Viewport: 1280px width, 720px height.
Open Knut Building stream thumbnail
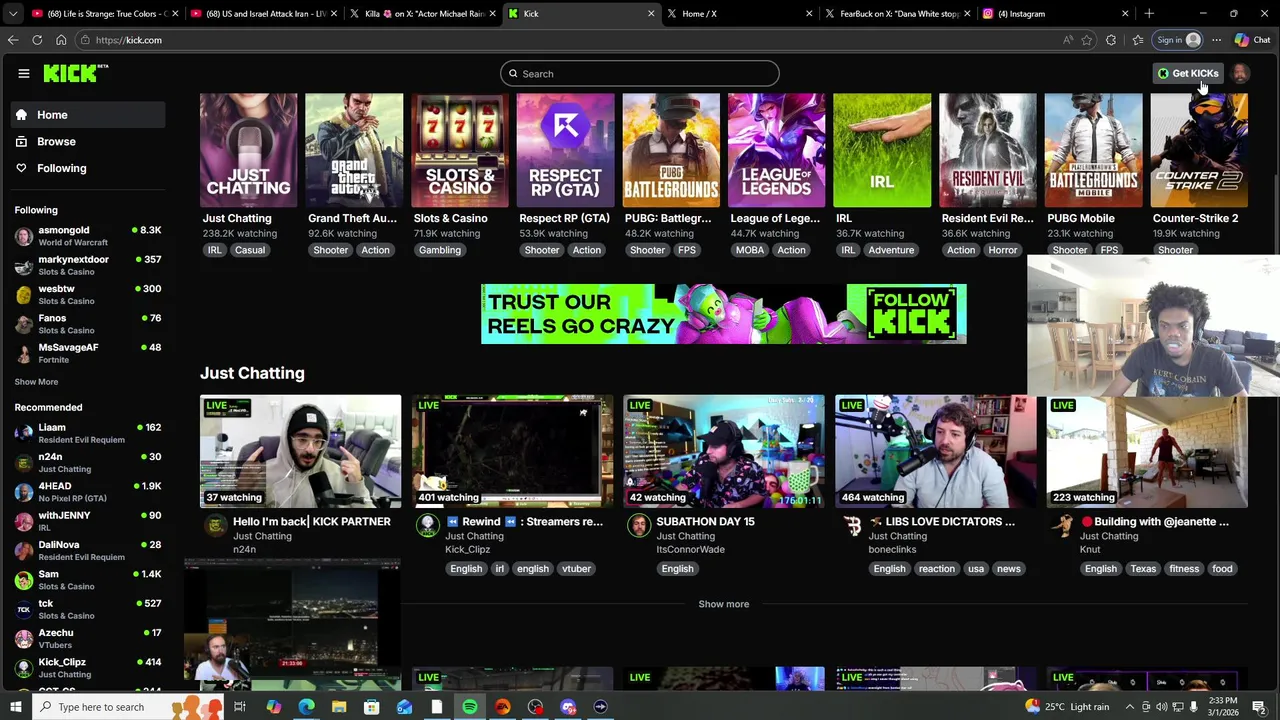point(1147,452)
